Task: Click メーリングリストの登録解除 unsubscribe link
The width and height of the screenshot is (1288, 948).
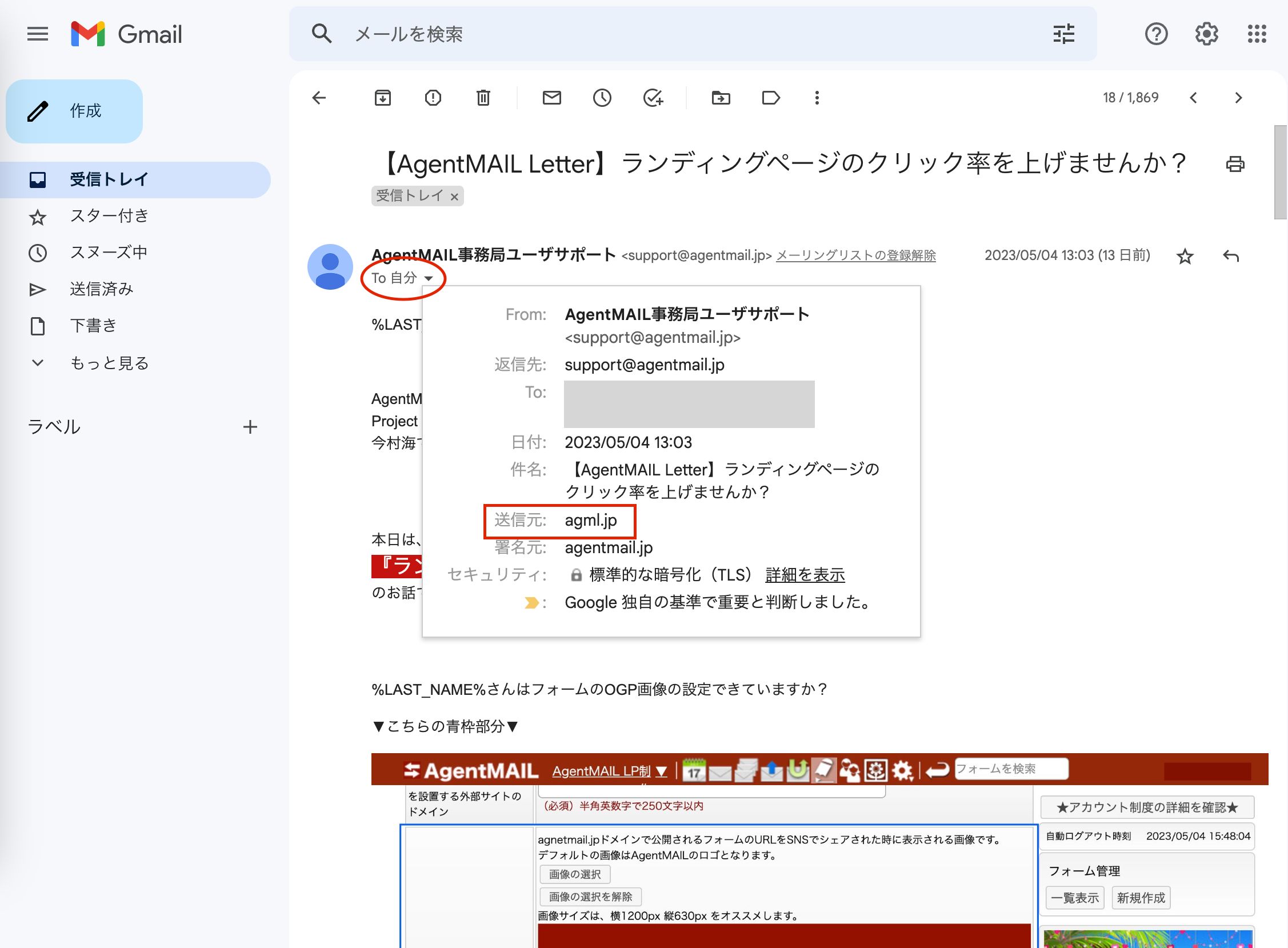Action: click(x=855, y=255)
